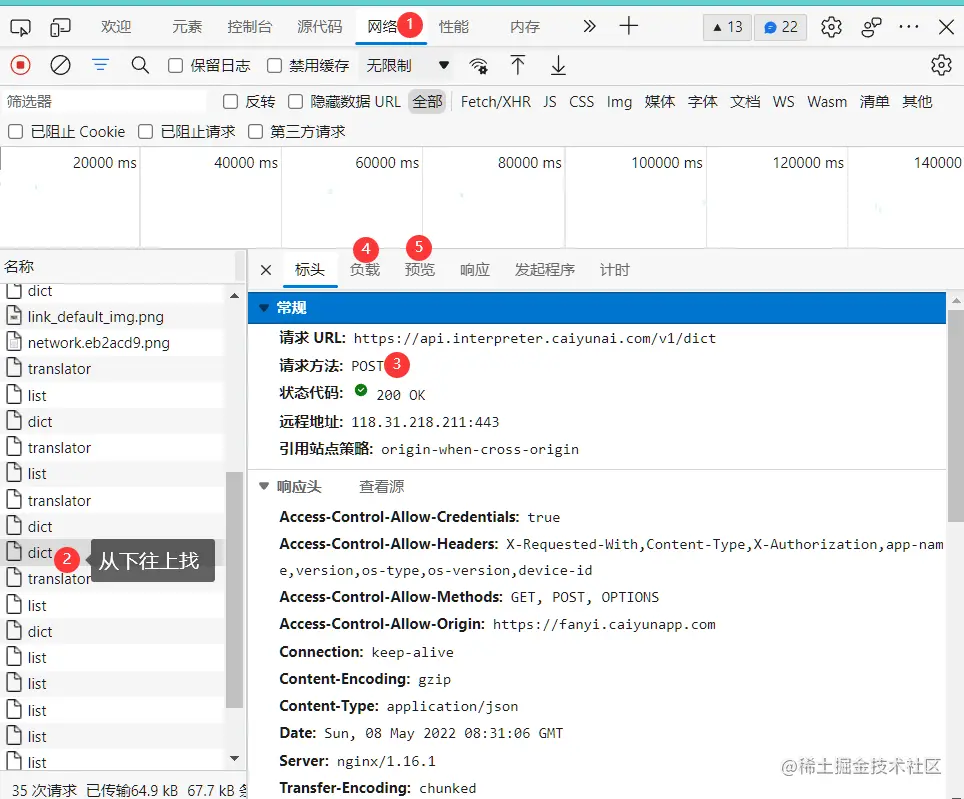Screen dimensions: 964x799
Task: Filter requests by Img
Action: tap(619, 101)
